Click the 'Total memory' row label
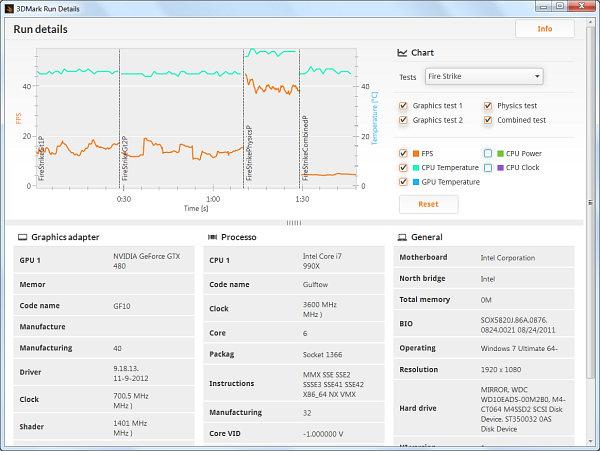The image size is (600, 451). tap(425, 300)
